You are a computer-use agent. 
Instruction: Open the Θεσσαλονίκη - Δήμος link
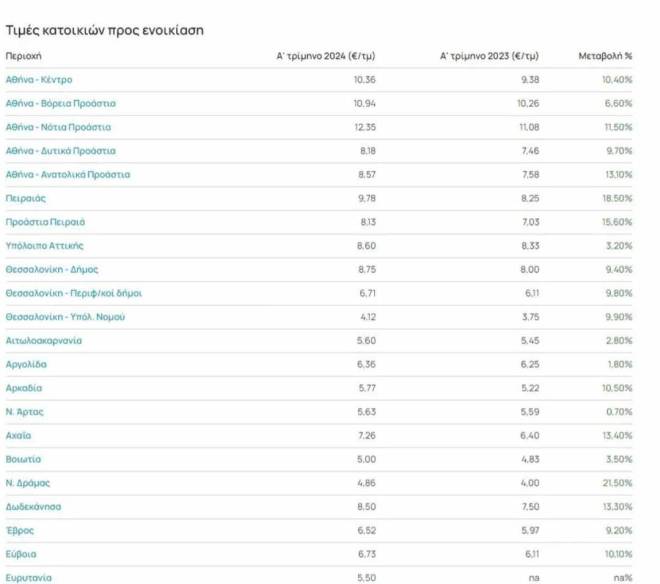pyautogui.click(x=52, y=269)
